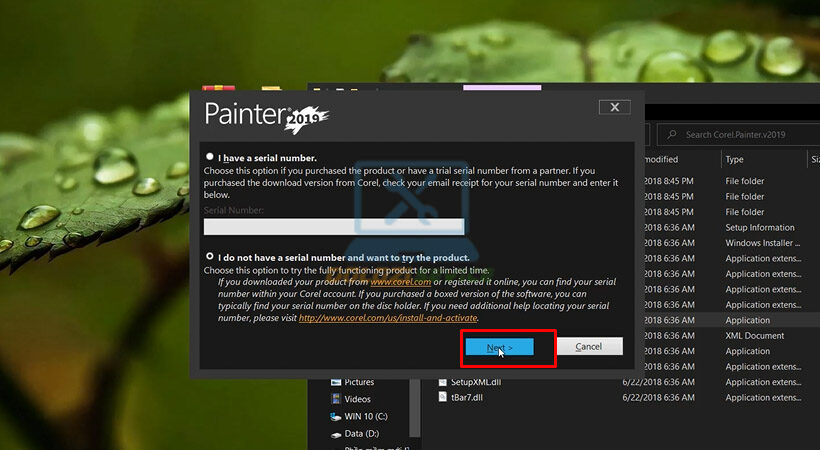Image resolution: width=820 pixels, height=450 pixels.
Task: Select the tBar7.dll file icon
Action: click(443, 397)
